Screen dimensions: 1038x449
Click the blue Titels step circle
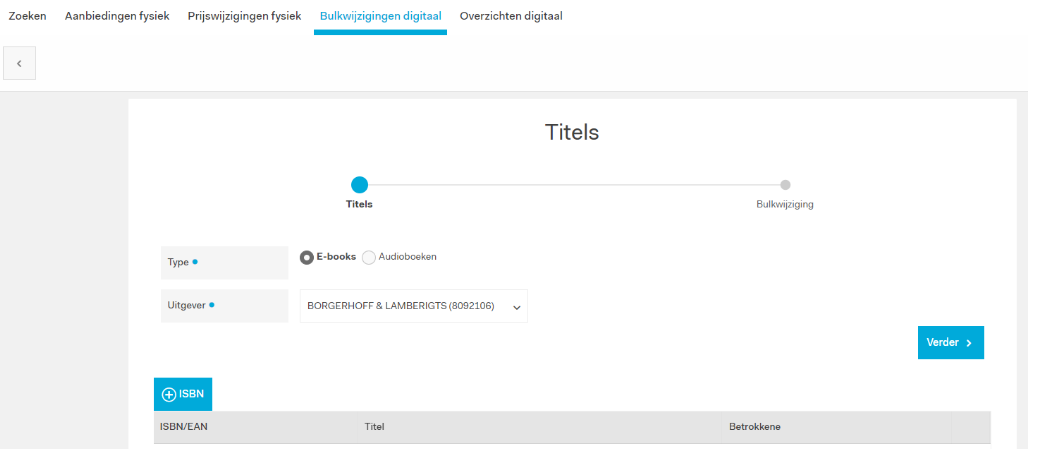(360, 185)
